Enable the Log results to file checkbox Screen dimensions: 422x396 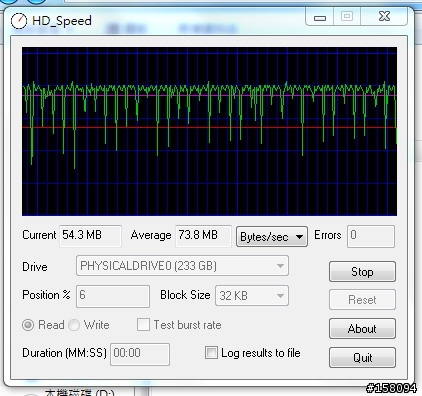pos(211,353)
